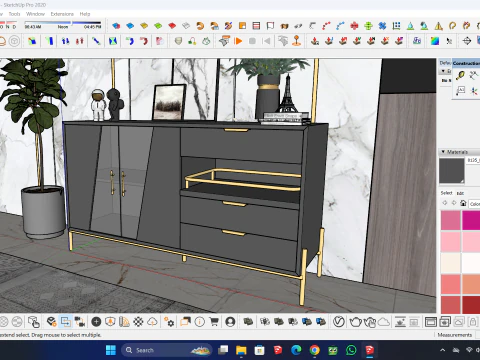Switch to the Select tab in Materials
The height and width of the screenshot is (360, 480).
click(446, 193)
